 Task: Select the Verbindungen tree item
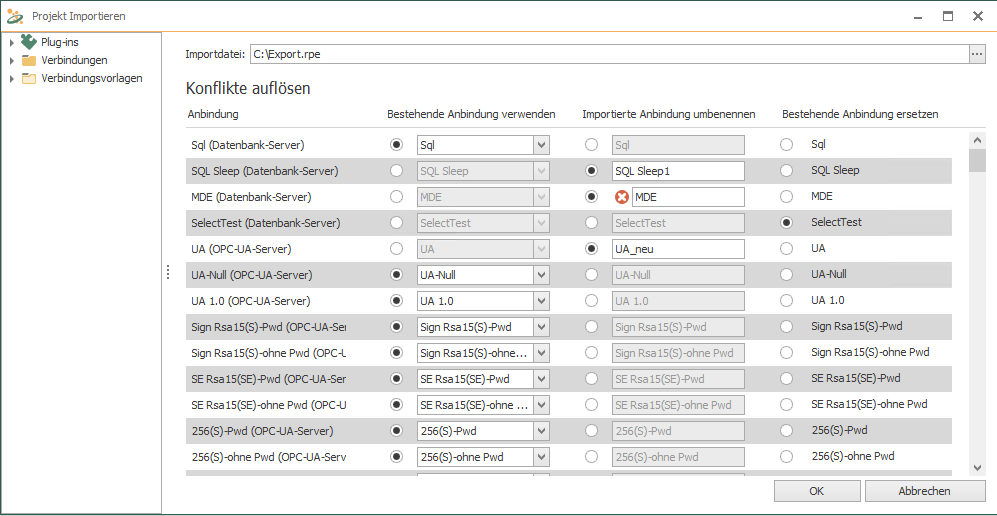coord(74,60)
